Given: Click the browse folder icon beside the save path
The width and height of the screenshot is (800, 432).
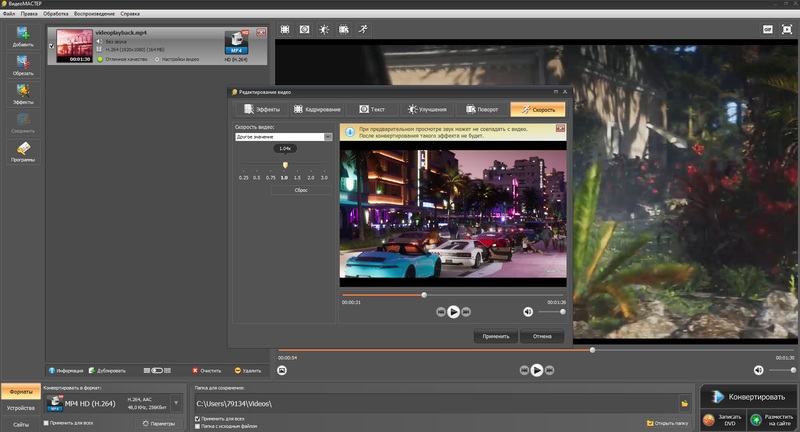Looking at the screenshot, I should (x=685, y=403).
